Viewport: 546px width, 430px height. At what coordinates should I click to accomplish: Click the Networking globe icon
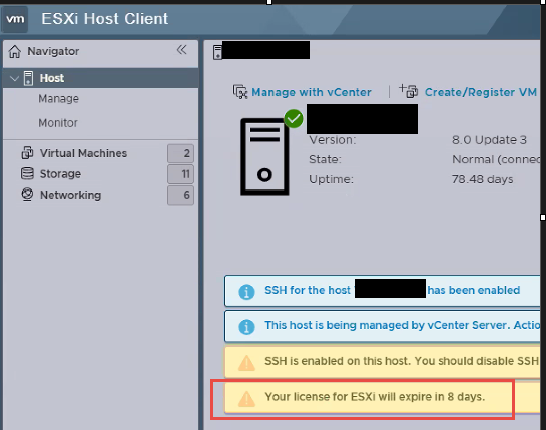pyautogui.click(x=27, y=194)
